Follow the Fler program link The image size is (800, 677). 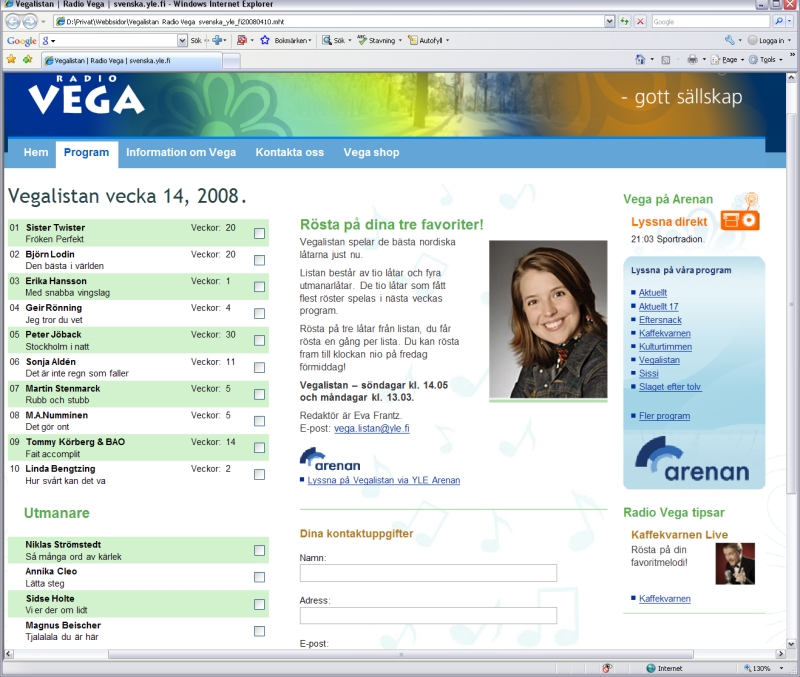pyautogui.click(x=664, y=416)
